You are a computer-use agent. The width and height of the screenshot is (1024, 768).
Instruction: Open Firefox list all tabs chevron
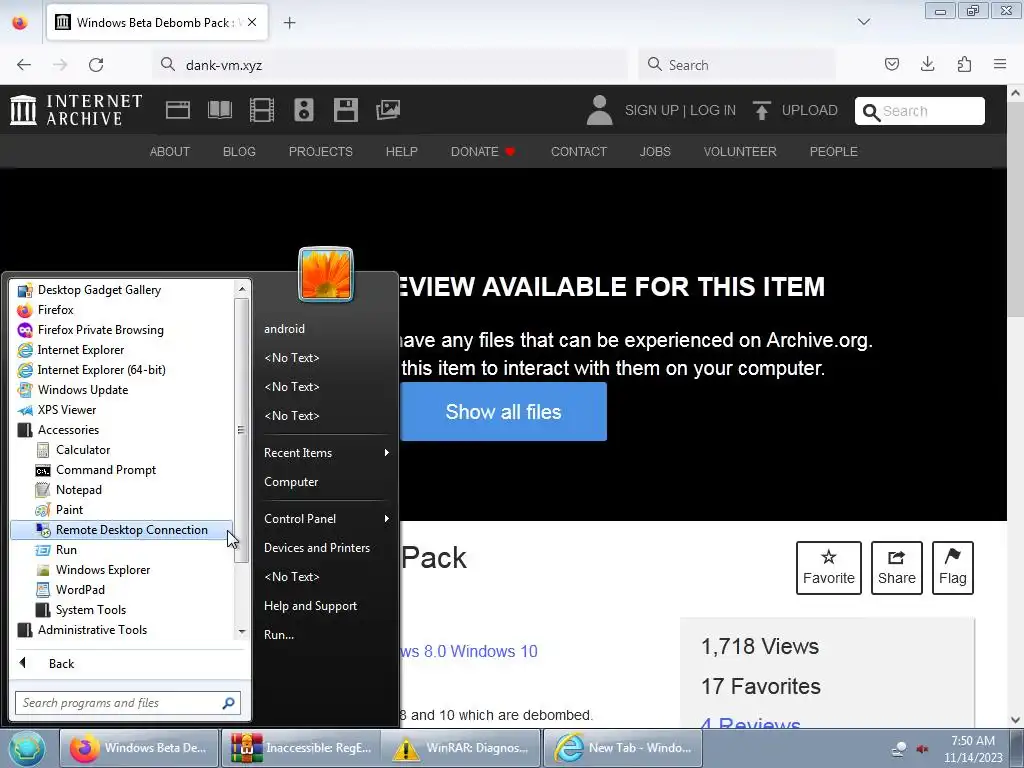click(863, 22)
